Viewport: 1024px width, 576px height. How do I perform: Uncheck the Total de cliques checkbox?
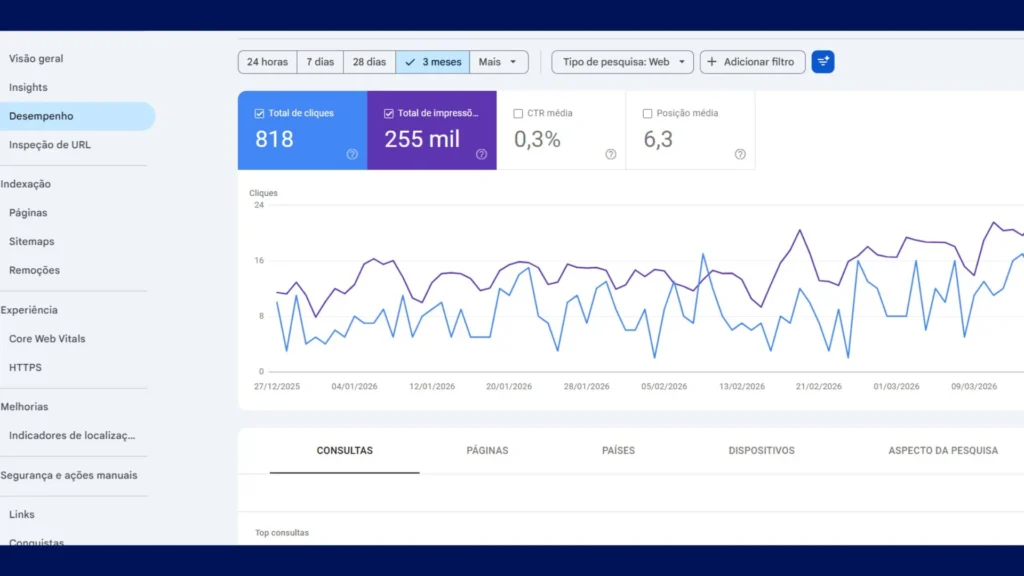click(x=260, y=114)
